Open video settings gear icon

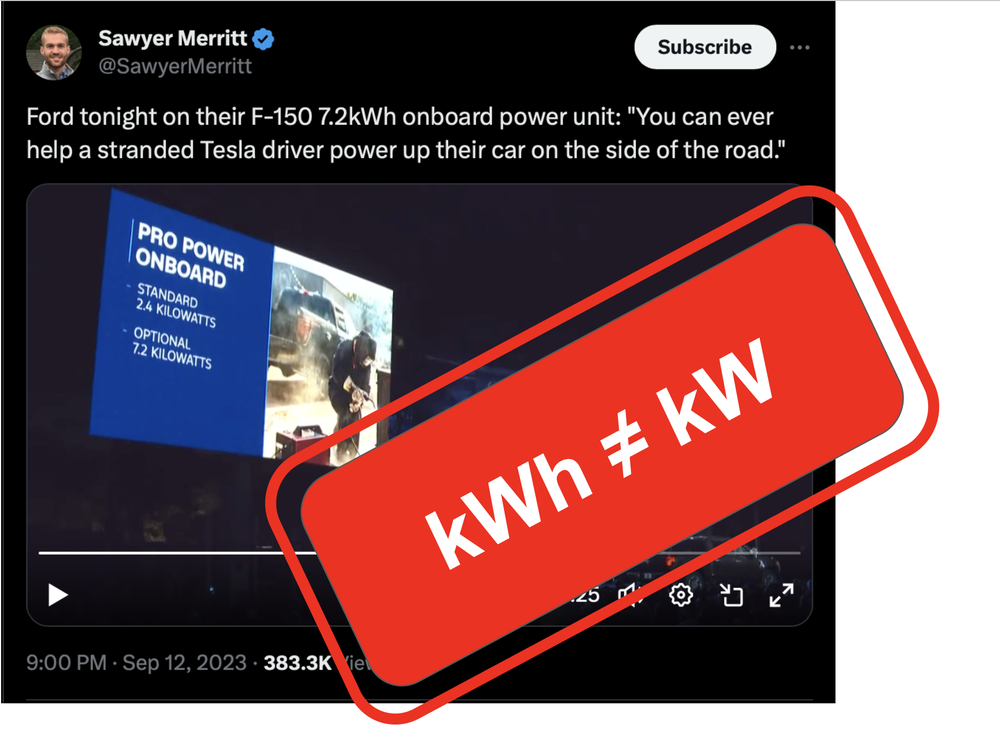680,595
